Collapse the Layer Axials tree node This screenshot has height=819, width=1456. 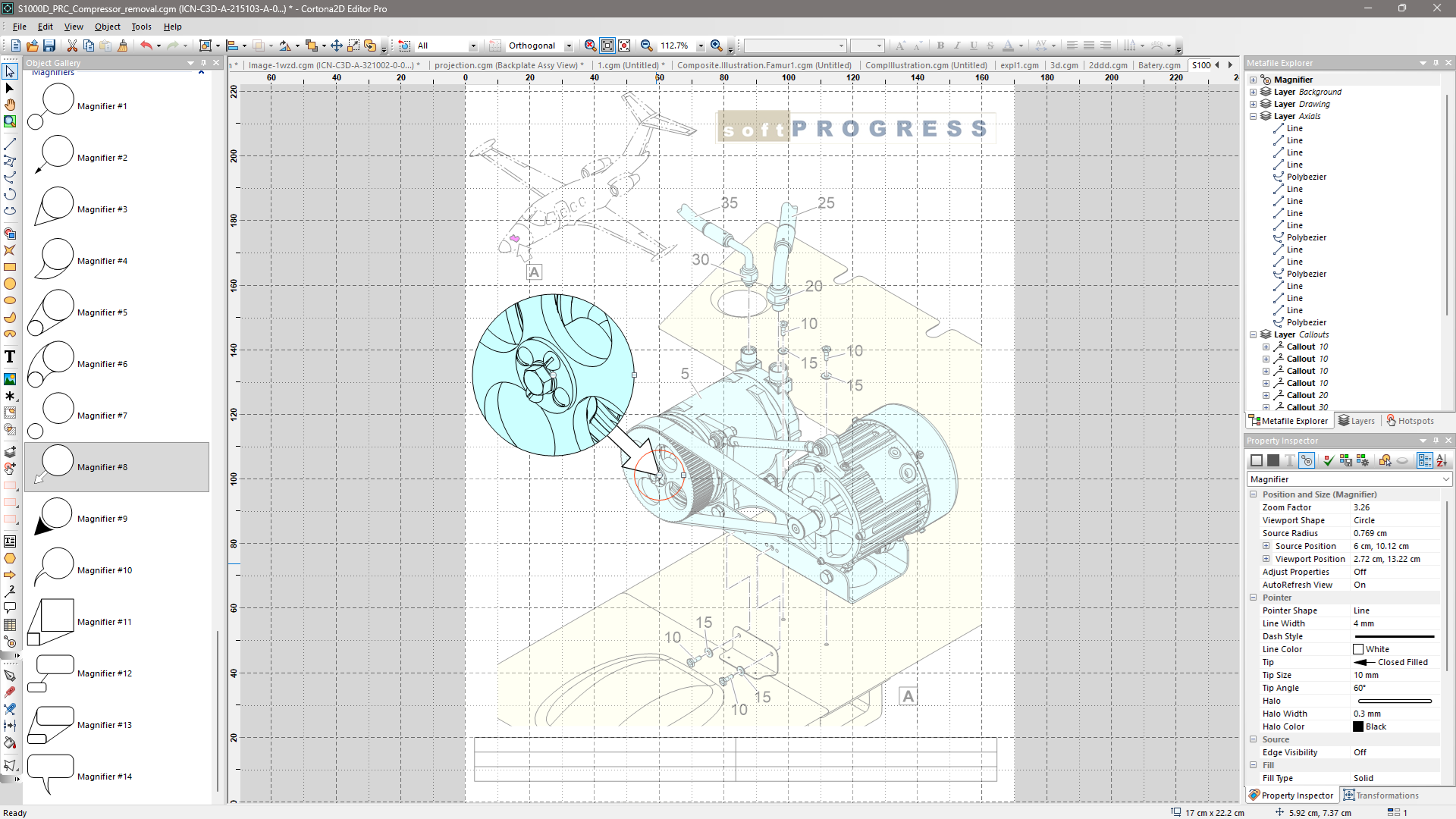1254,116
